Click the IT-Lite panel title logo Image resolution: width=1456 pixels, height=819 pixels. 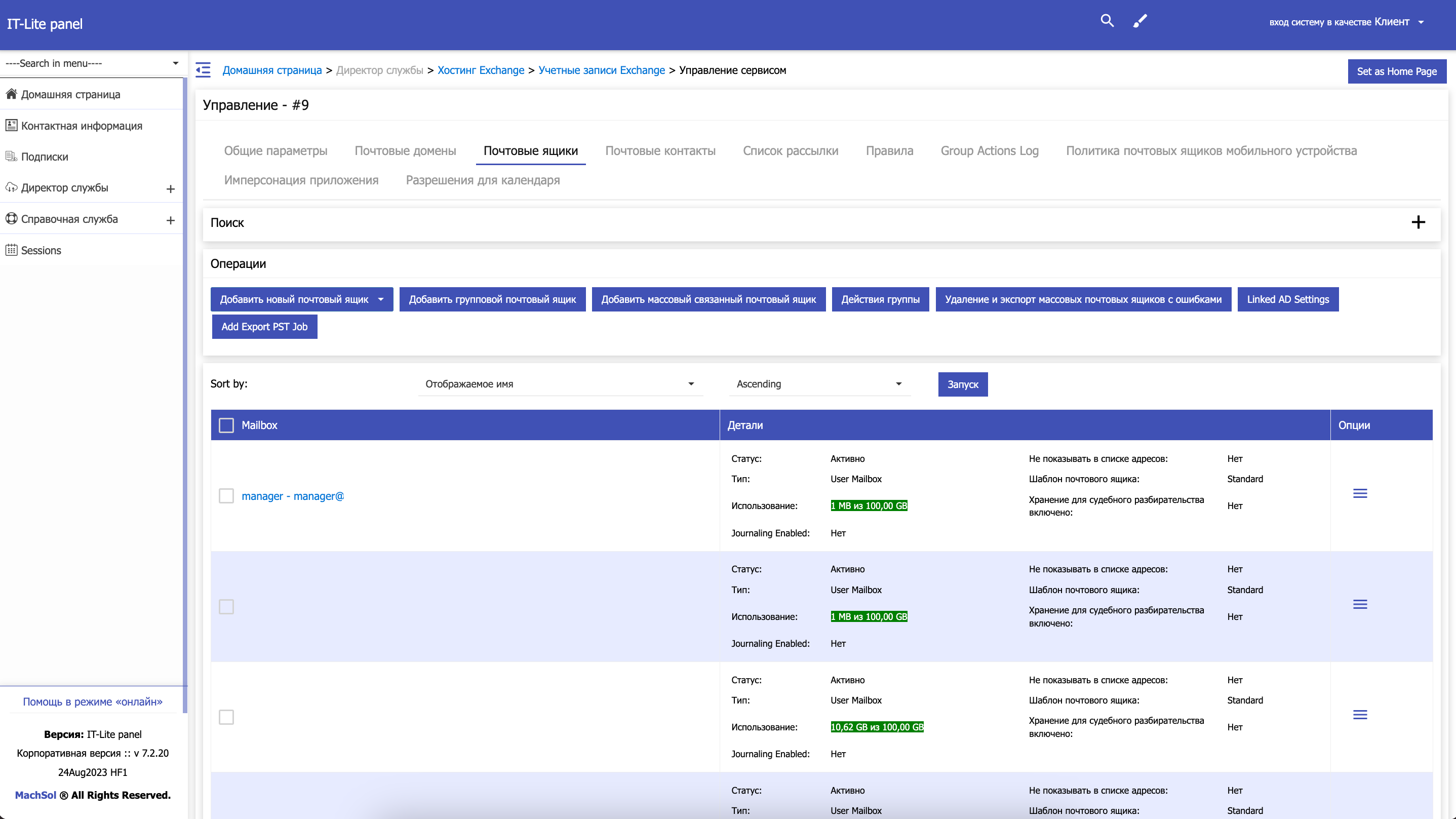pos(45,24)
